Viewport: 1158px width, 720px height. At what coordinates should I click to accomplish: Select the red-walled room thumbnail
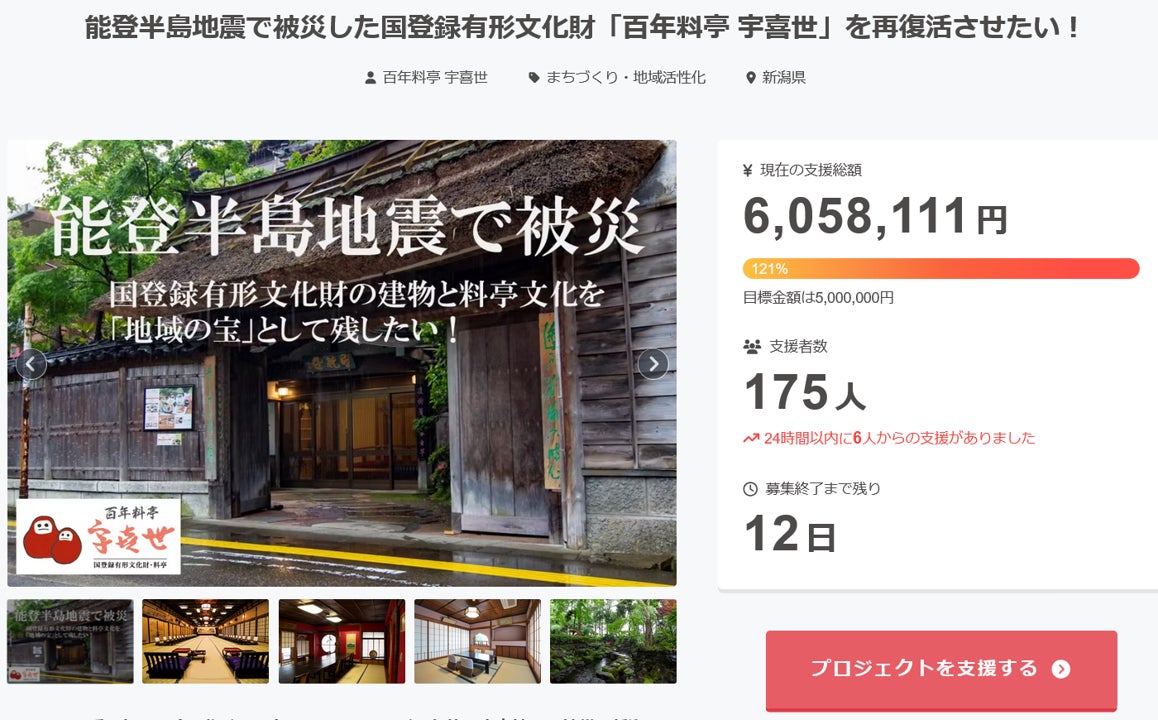[x=342, y=641]
